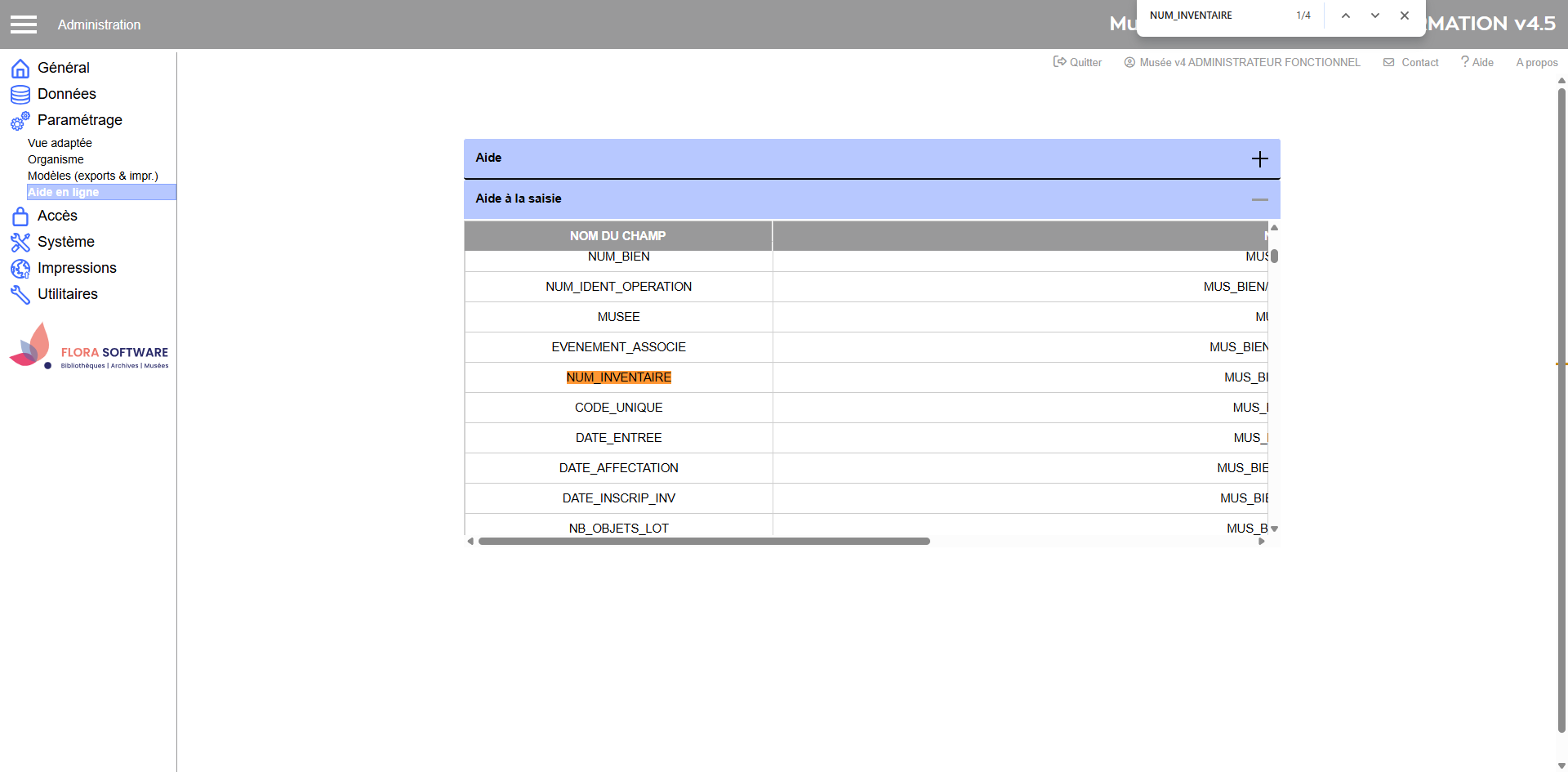The height and width of the screenshot is (772, 1568).
Task: Click the CODE_UNIQUE cell
Action: [x=619, y=408]
